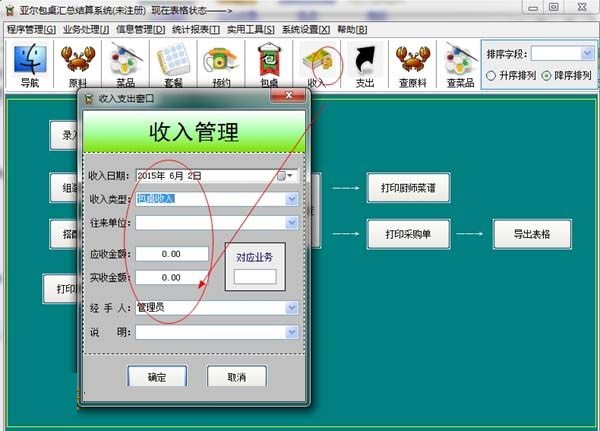Open the 程序管理[G] menu
The height and width of the screenshot is (431, 600).
[x=31, y=29]
